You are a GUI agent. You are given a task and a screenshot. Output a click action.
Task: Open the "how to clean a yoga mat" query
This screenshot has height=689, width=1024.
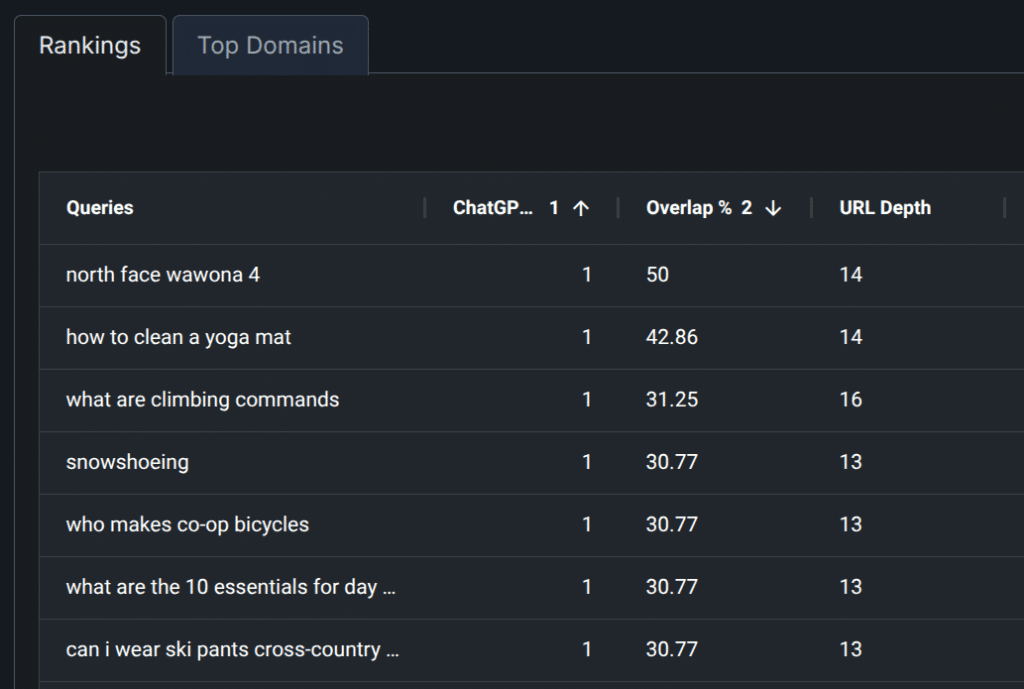click(x=179, y=337)
